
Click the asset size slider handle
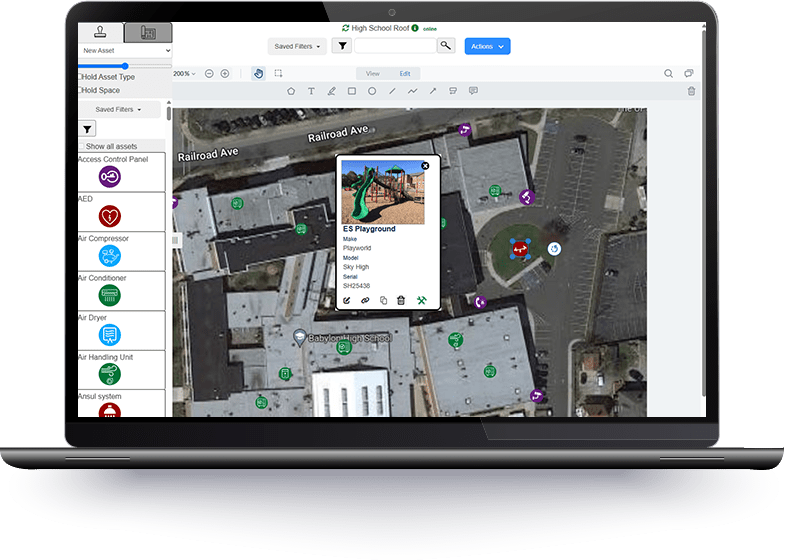pyautogui.click(x=125, y=65)
